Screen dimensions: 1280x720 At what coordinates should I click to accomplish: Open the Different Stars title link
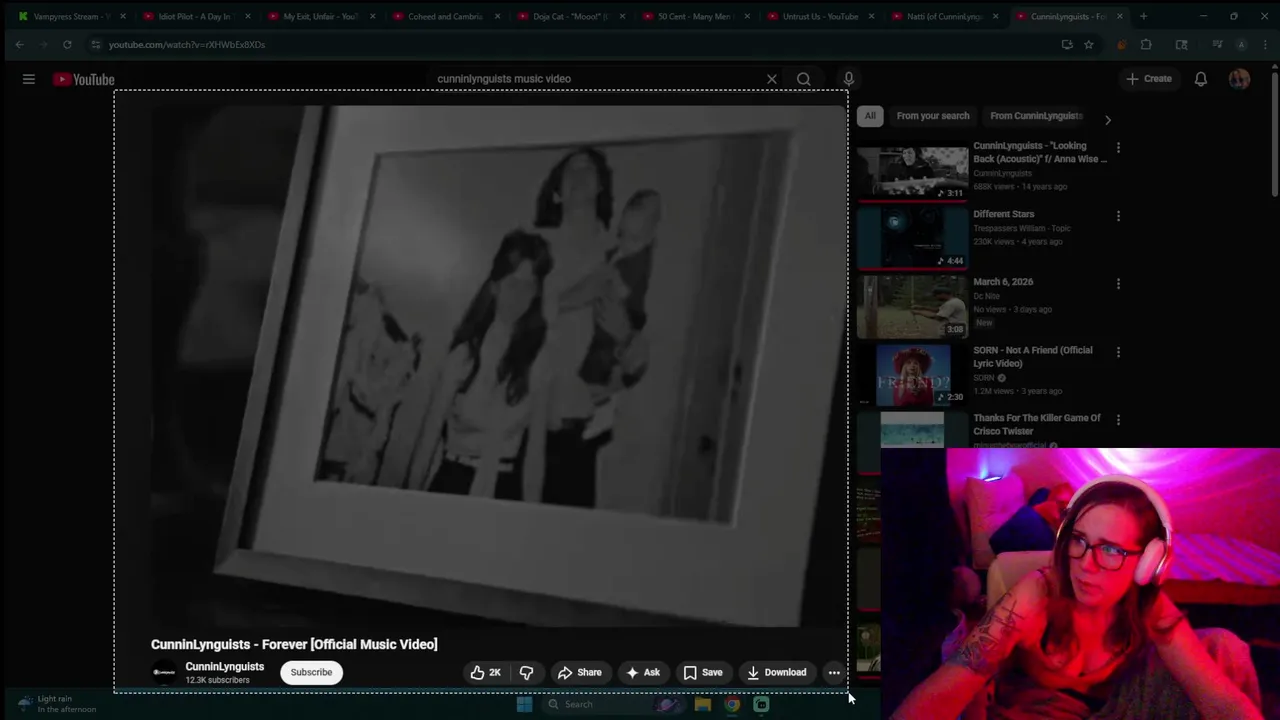coord(1003,214)
